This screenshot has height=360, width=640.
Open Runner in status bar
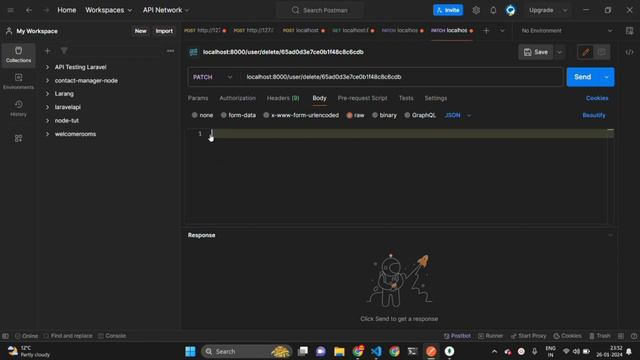click(491, 336)
